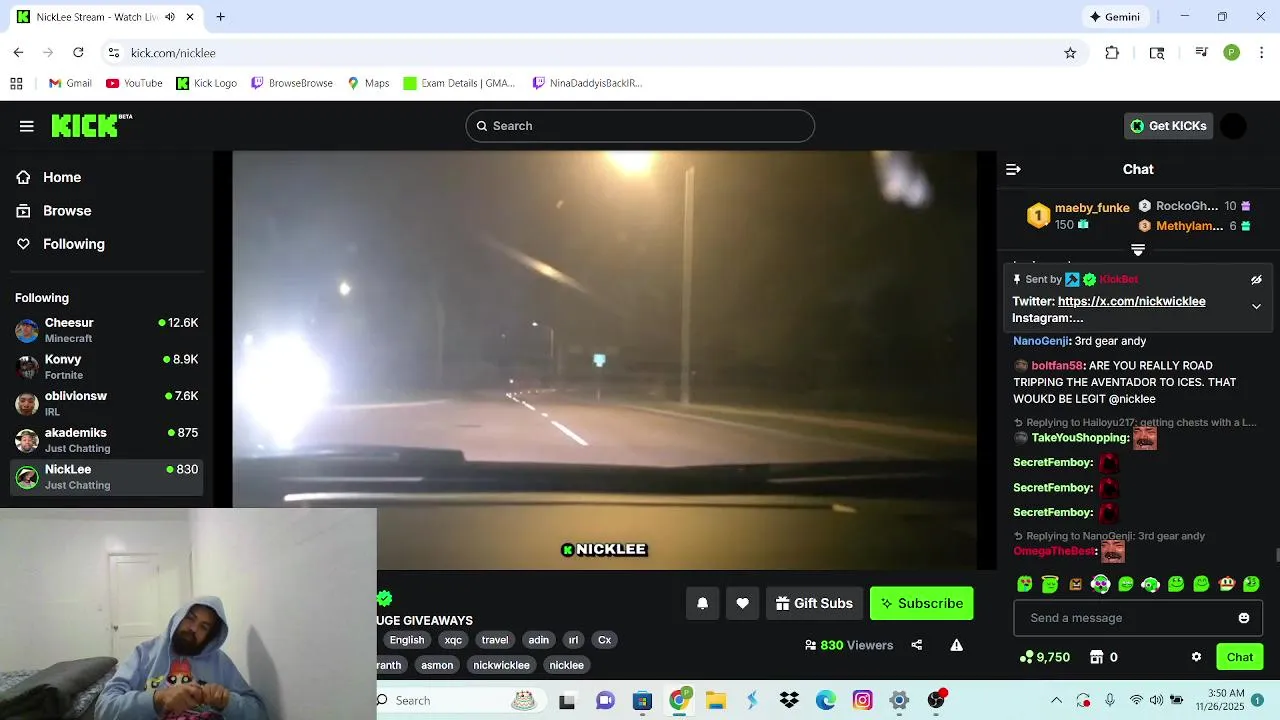Mute the NickLee Stream browser tab audio
The image size is (1280, 720).
169,17
